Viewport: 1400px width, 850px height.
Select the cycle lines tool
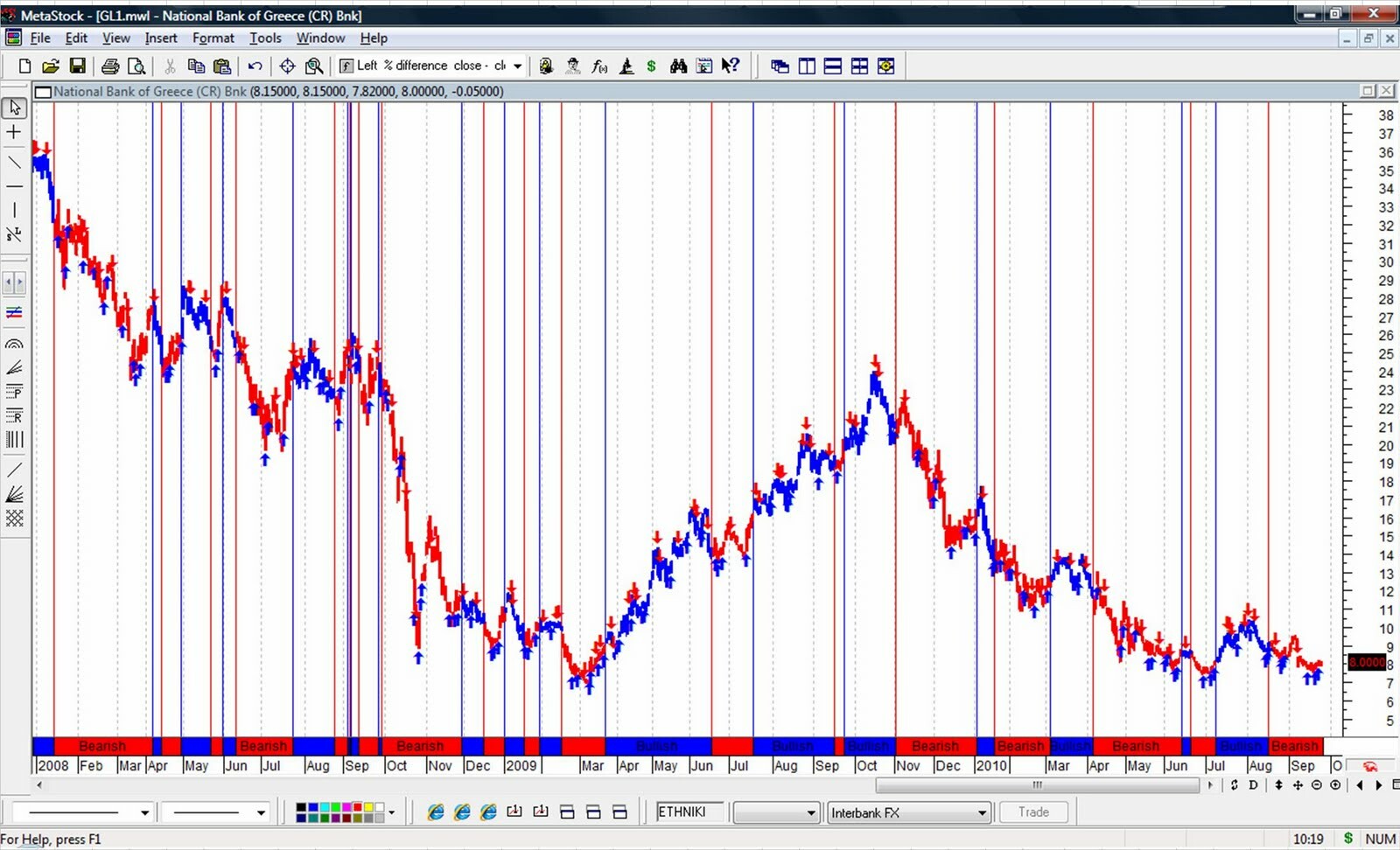pos(14,440)
